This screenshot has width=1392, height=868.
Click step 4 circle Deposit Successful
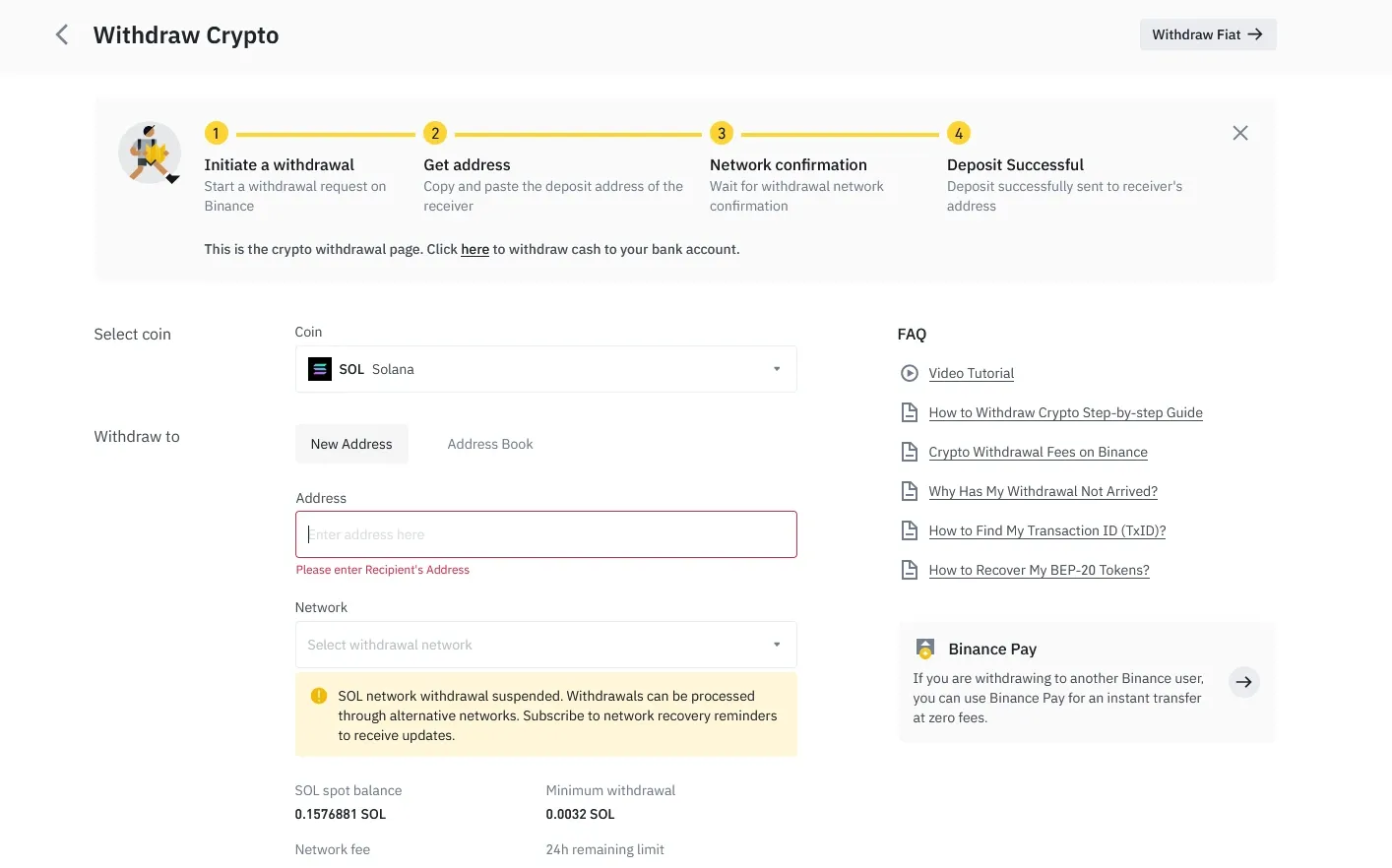(959, 133)
